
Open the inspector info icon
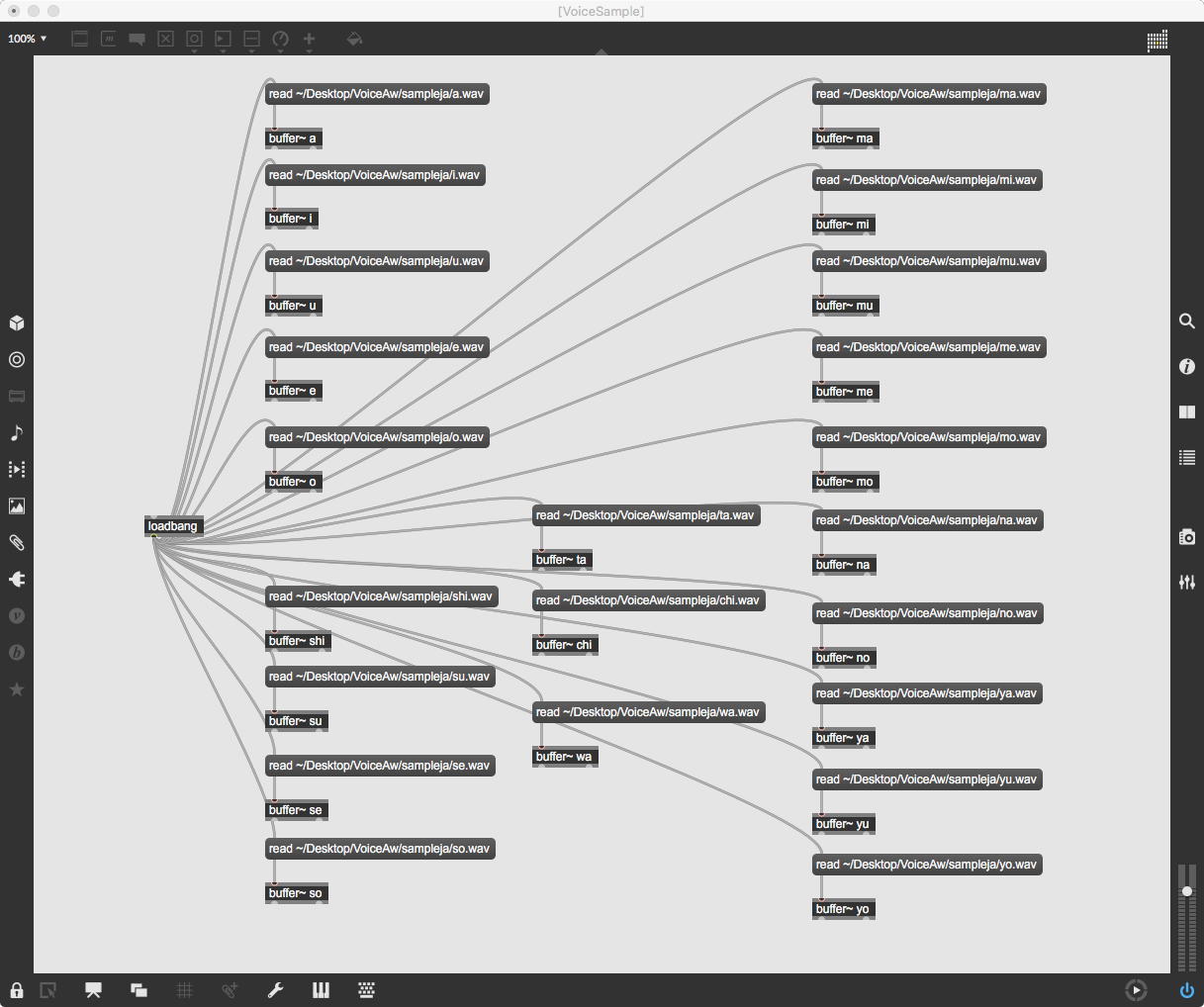pos(1187,367)
